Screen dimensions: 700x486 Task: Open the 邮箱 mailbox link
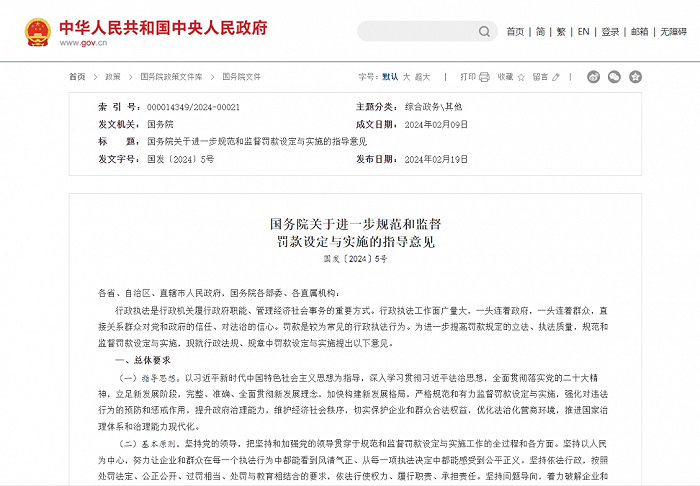click(x=639, y=32)
